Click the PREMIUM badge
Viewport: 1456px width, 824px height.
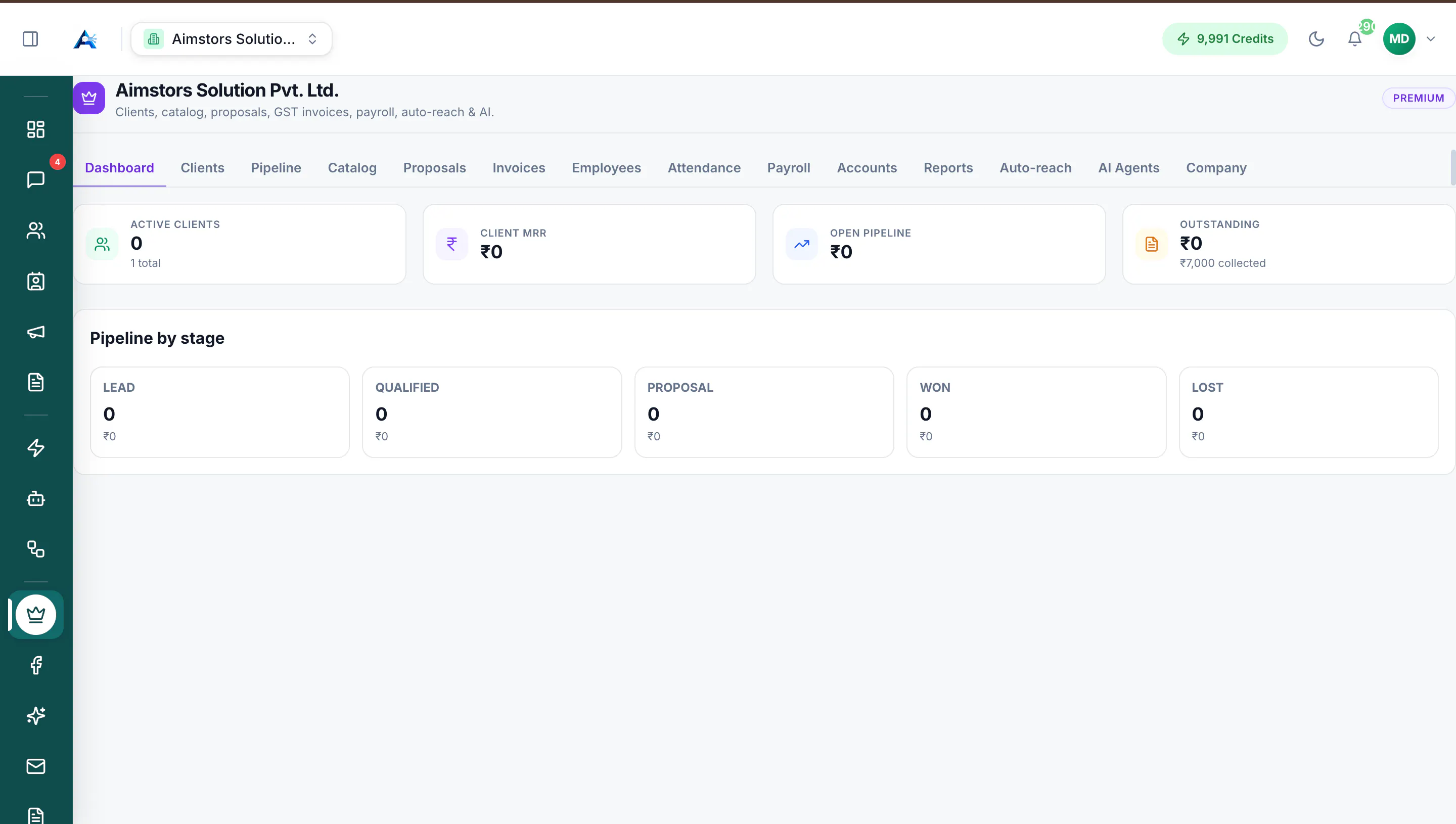(1418, 98)
